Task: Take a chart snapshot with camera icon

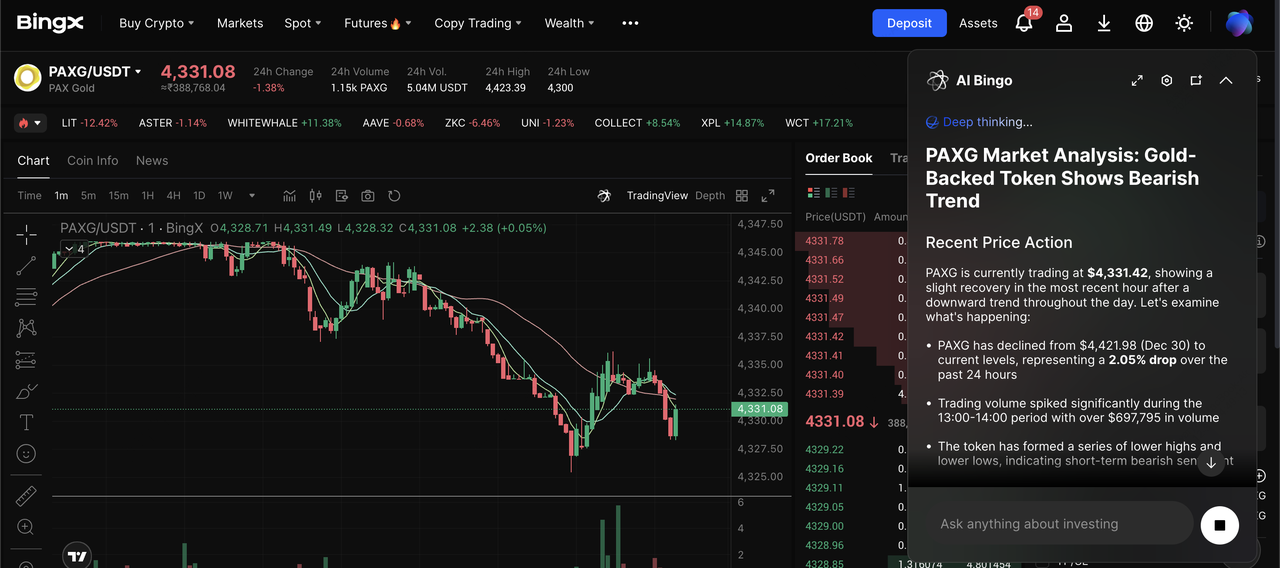Action: pyautogui.click(x=368, y=196)
